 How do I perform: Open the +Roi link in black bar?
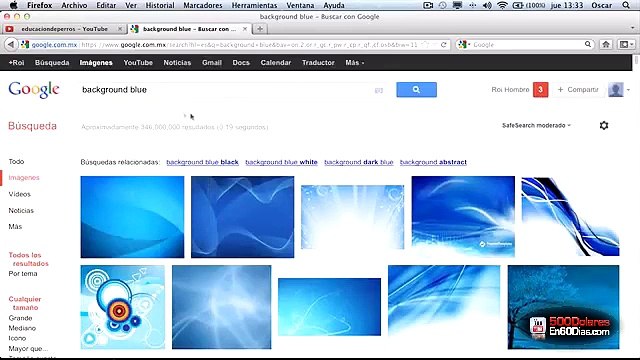pos(16,62)
